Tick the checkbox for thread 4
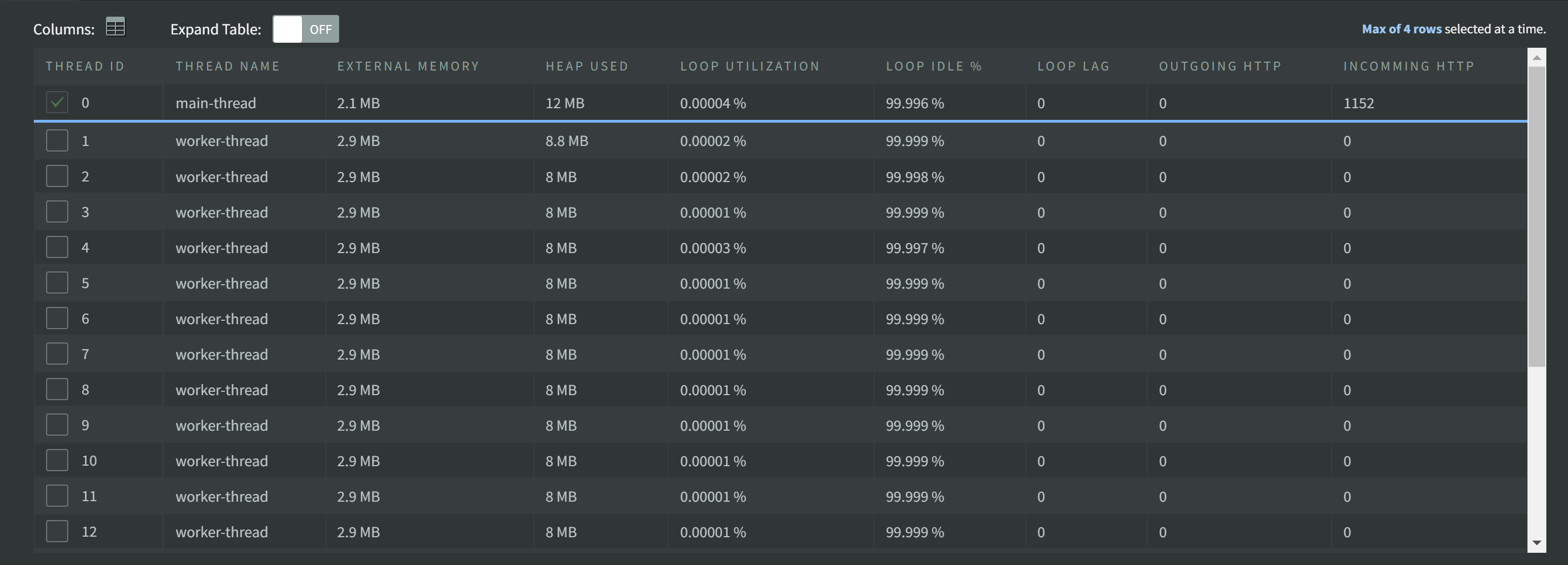Viewport: 1568px width, 565px height. pyautogui.click(x=57, y=247)
